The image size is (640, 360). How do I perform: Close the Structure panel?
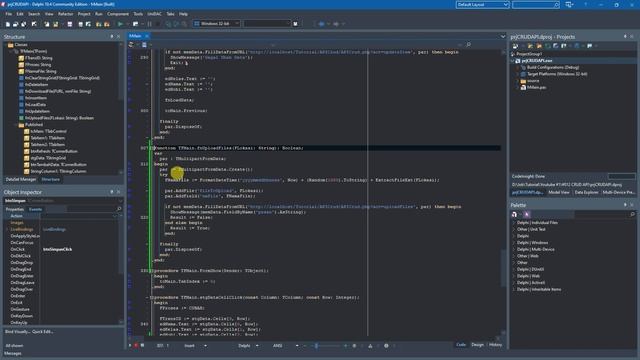119,36
